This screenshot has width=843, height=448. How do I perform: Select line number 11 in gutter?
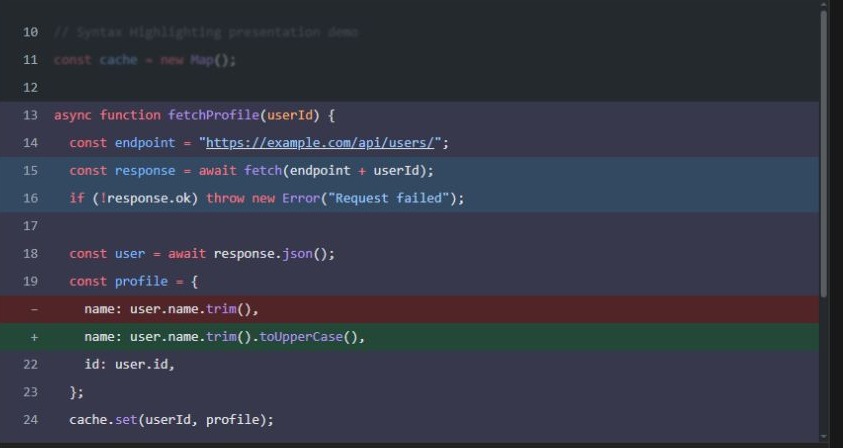click(x=31, y=60)
